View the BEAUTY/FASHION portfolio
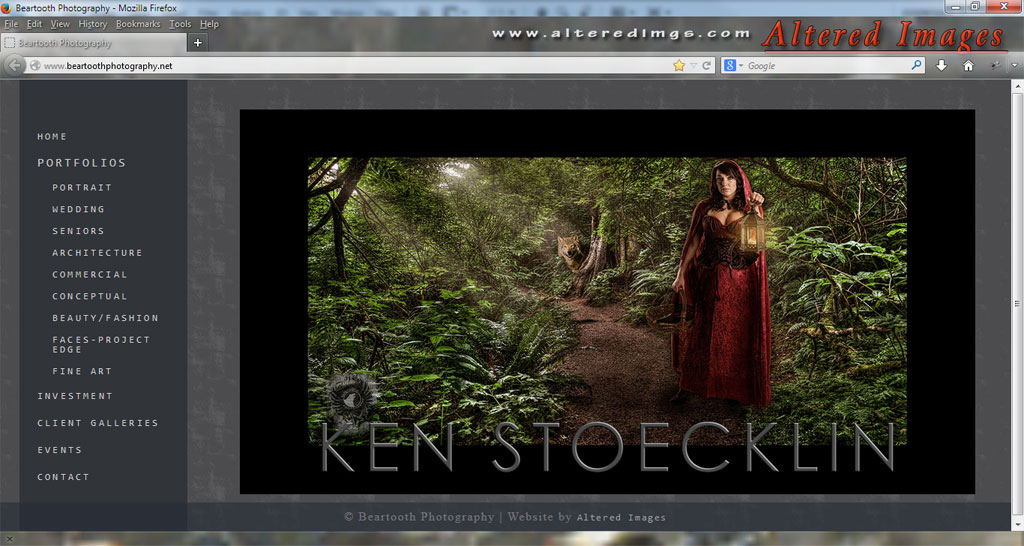Viewport: 1024px width, 546px height. [x=105, y=318]
